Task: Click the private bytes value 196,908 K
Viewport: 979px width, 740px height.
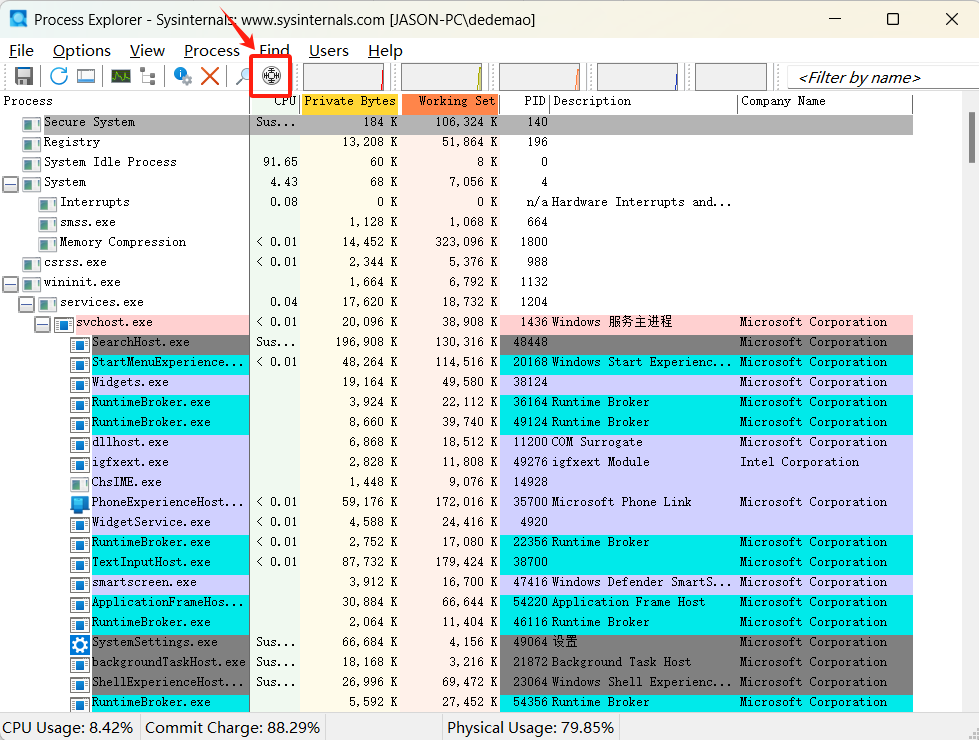Action: tap(367, 342)
